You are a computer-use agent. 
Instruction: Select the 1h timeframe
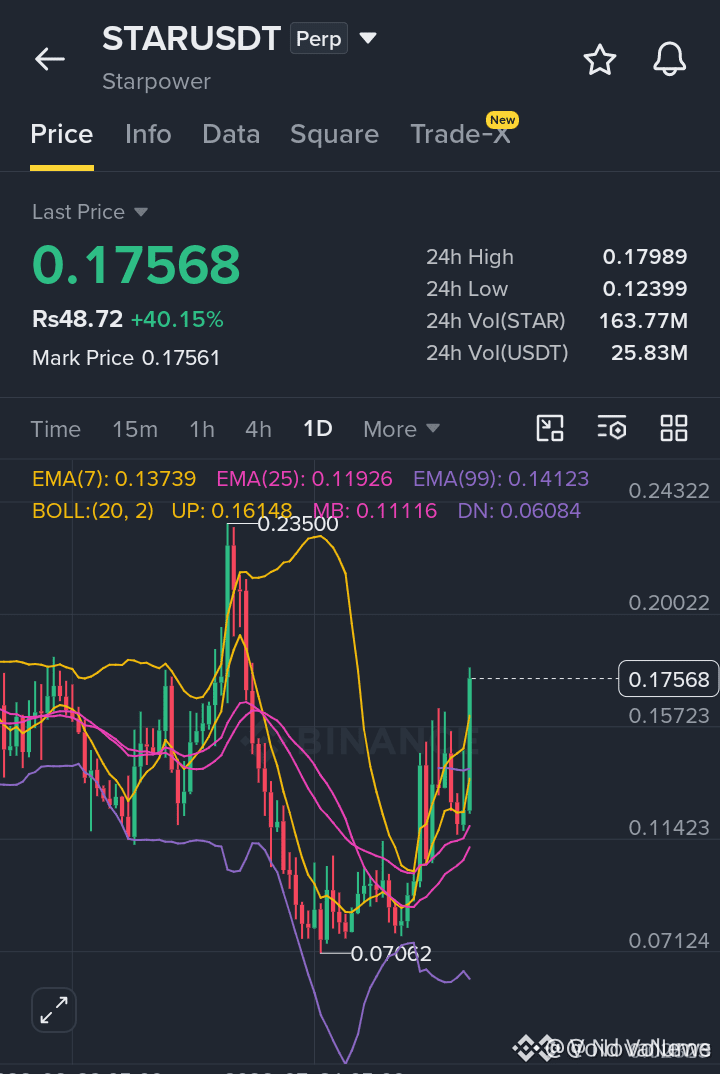(x=202, y=429)
